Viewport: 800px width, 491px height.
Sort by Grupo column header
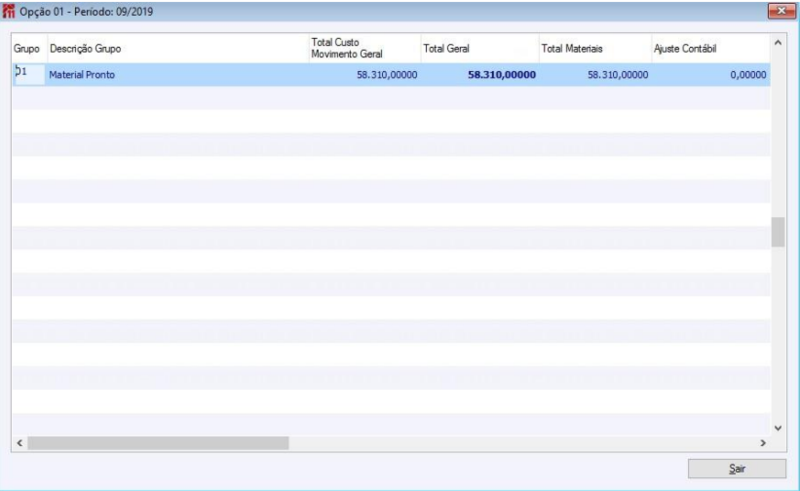30,48
